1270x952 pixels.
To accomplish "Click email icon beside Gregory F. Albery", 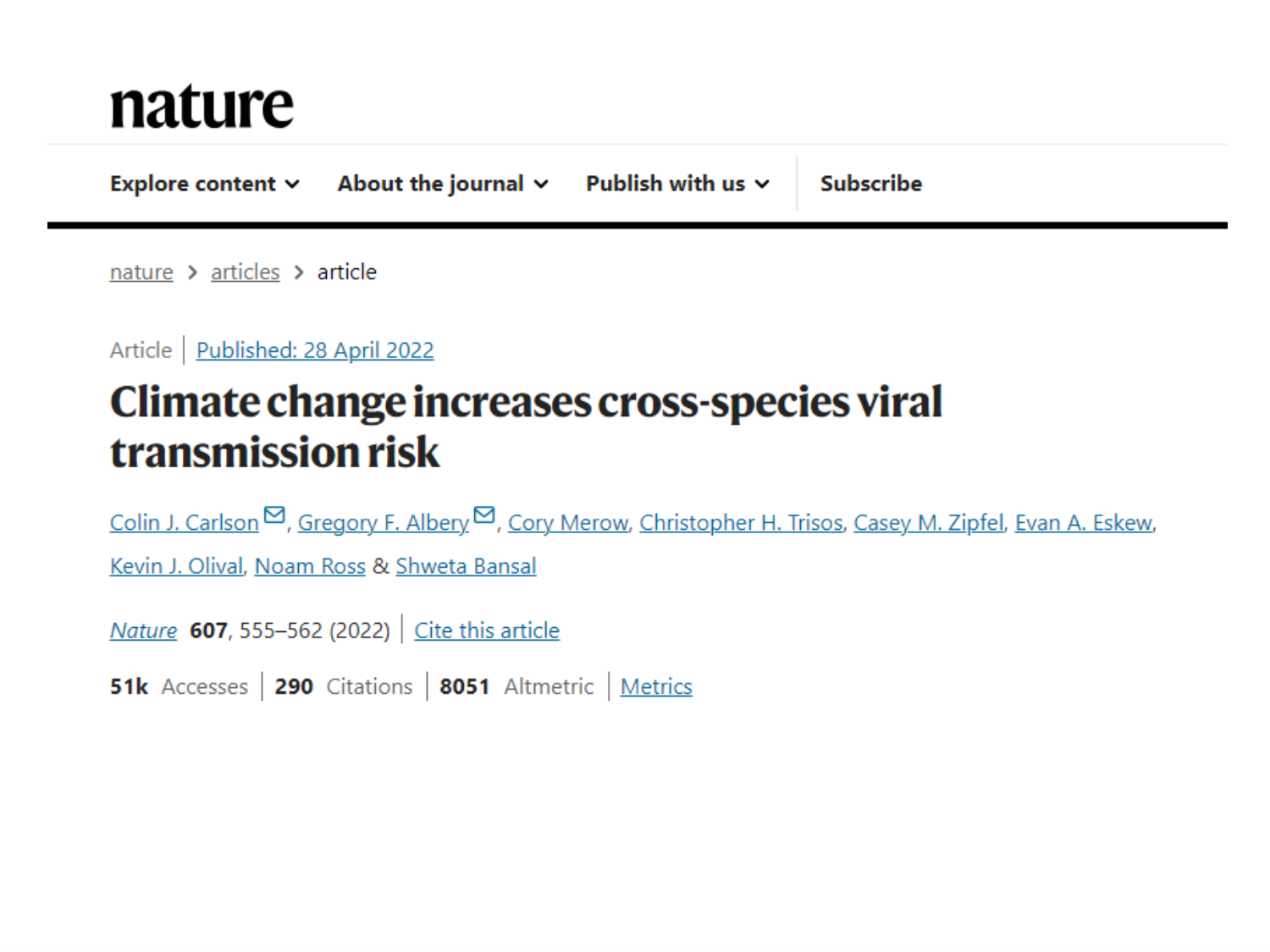I will 484,515.
